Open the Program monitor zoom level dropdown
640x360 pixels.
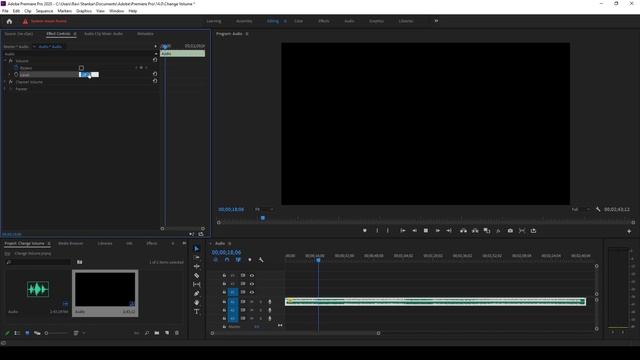264,209
